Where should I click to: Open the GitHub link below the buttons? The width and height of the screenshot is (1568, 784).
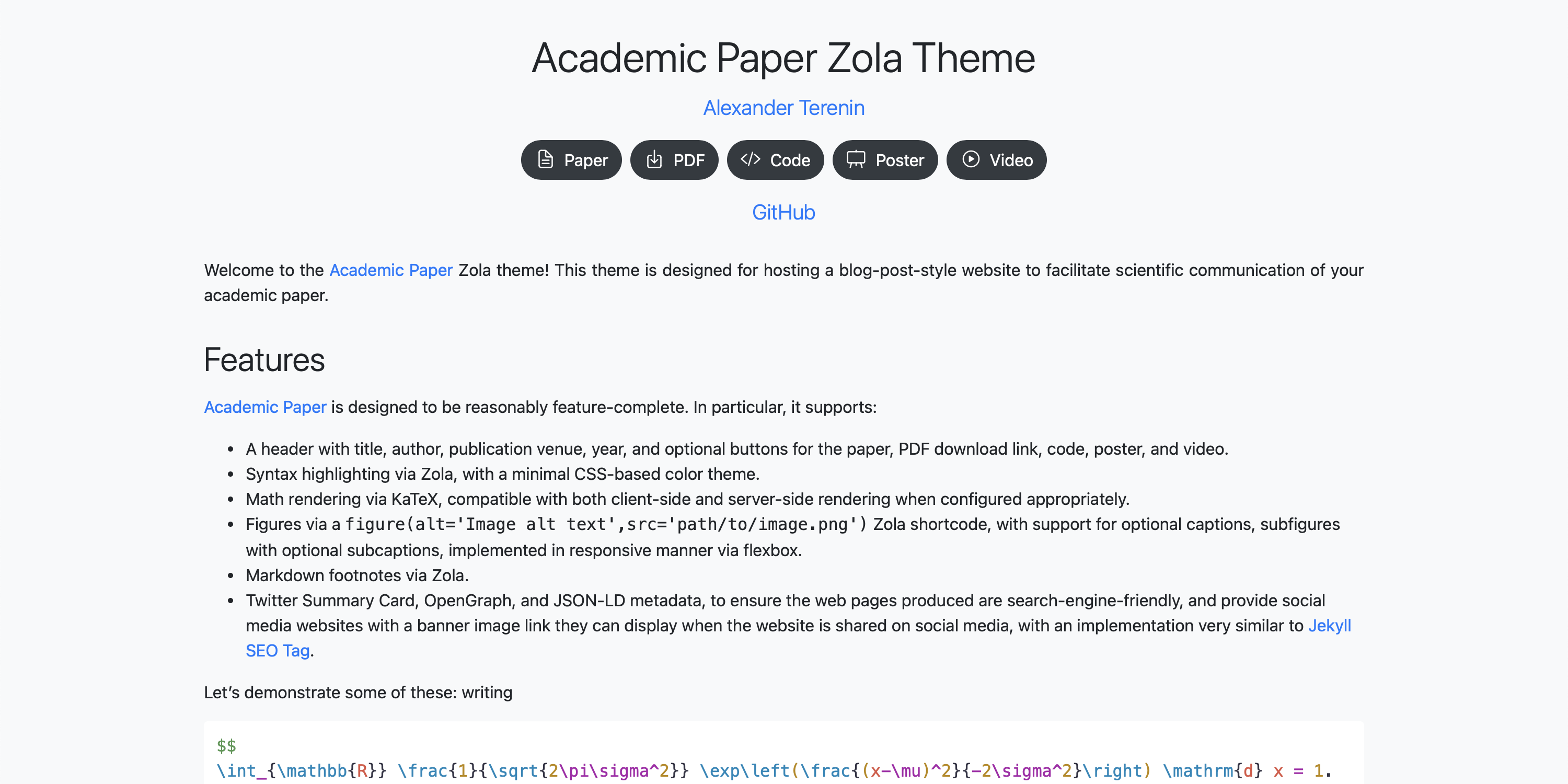(x=784, y=212)
